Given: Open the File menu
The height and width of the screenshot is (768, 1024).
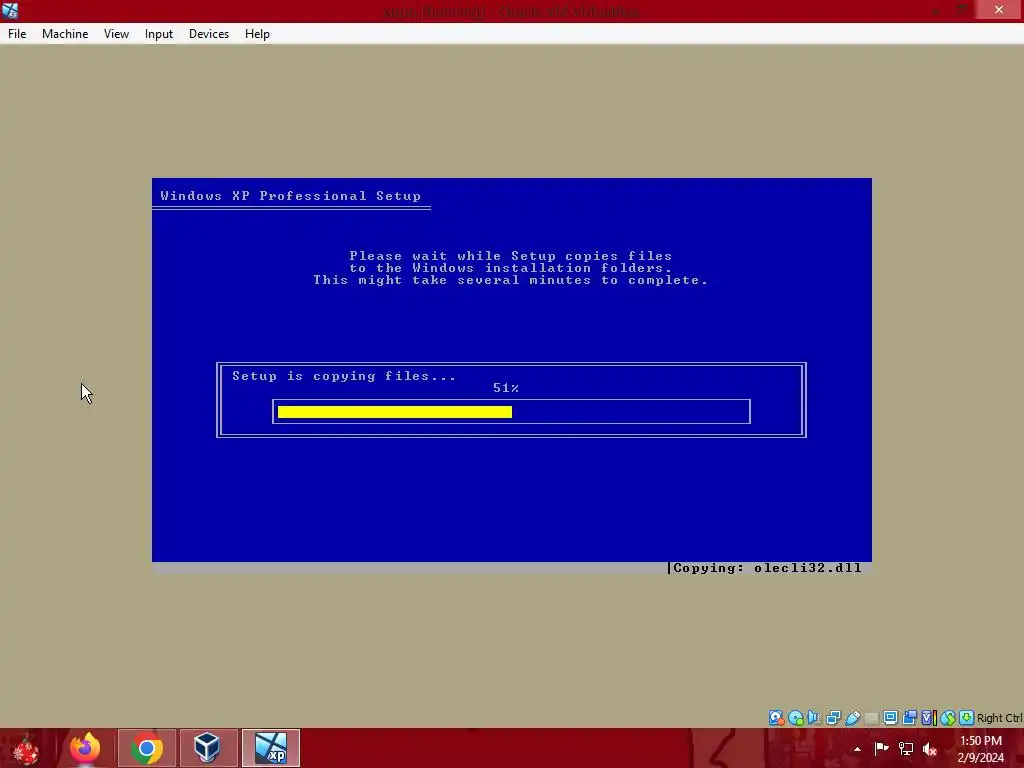Looking at the screenshot, I should tap(17, 34).
